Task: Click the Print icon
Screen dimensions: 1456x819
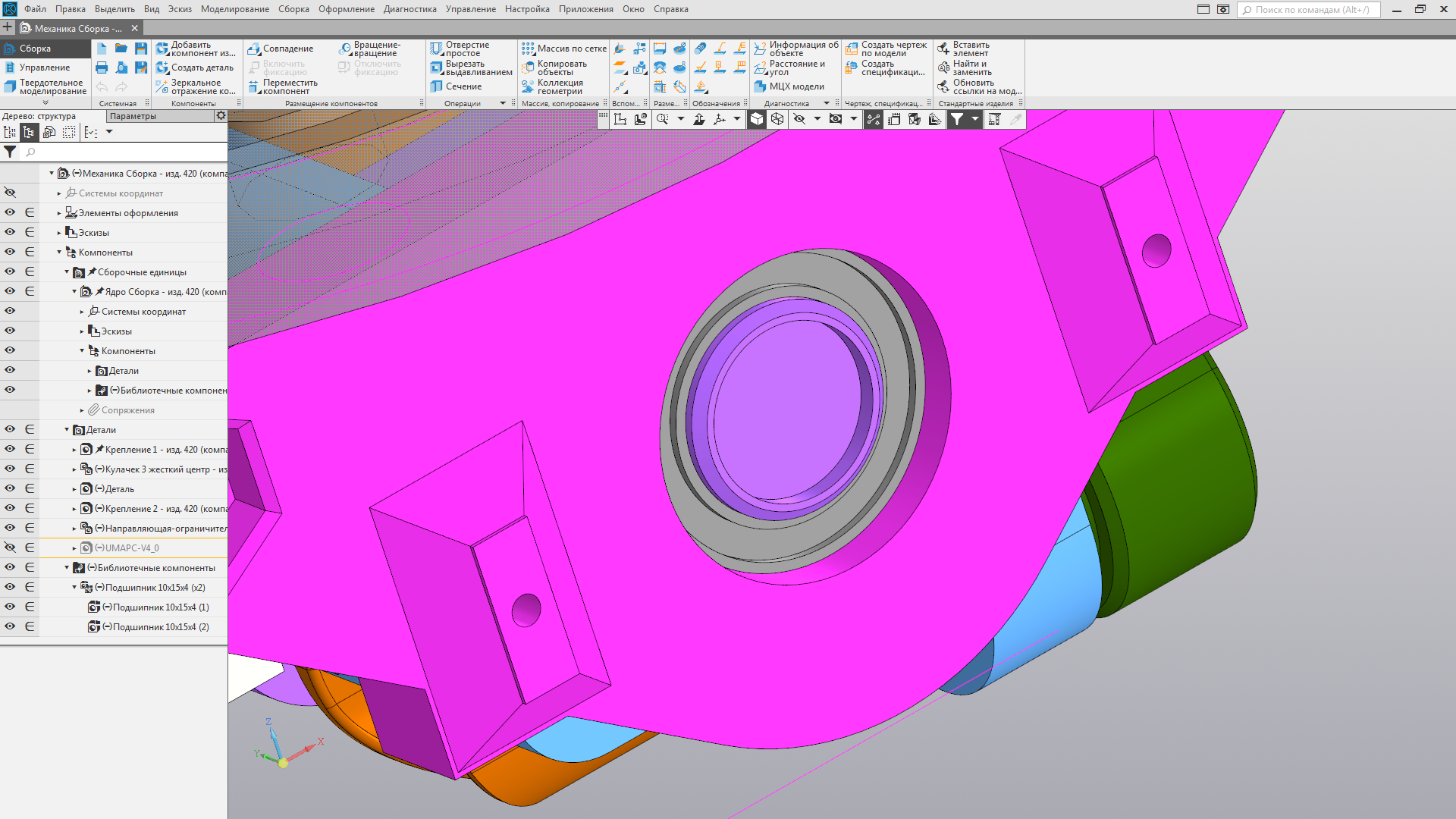Action: click(102, 67)
